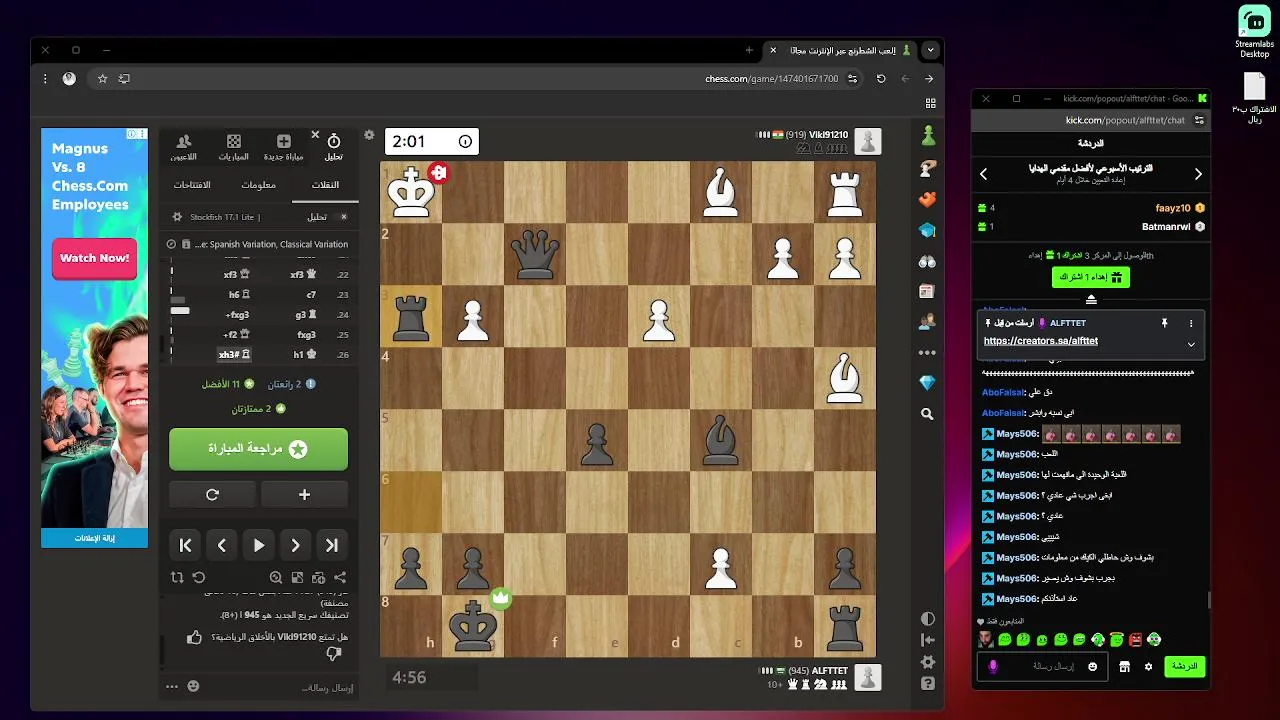Click the rematch circular-arrow button

click(212, 494)
